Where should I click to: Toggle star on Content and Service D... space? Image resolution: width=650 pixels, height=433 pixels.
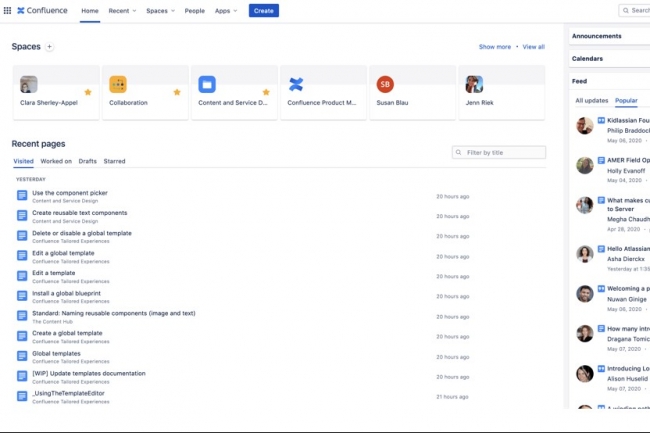tap(266, 92)
